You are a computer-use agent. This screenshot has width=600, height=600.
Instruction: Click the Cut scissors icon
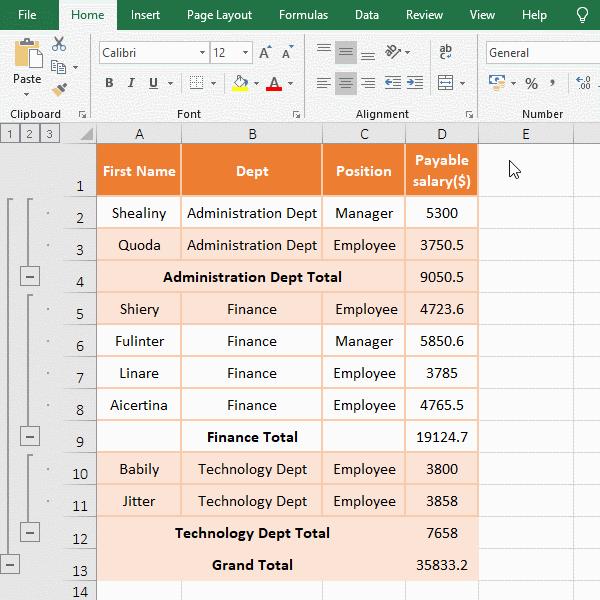pyautogui.click(x=59, y=44)
